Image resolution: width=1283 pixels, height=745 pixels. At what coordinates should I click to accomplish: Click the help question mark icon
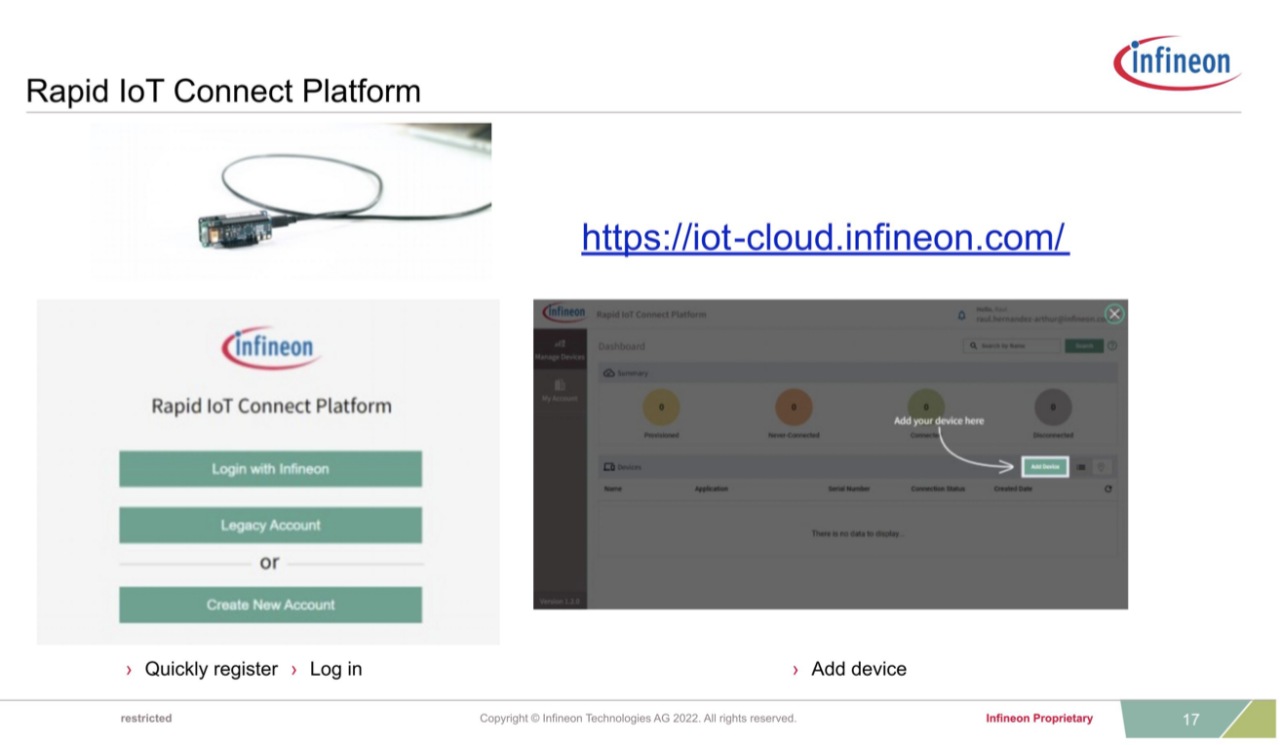pos(1111,346)
